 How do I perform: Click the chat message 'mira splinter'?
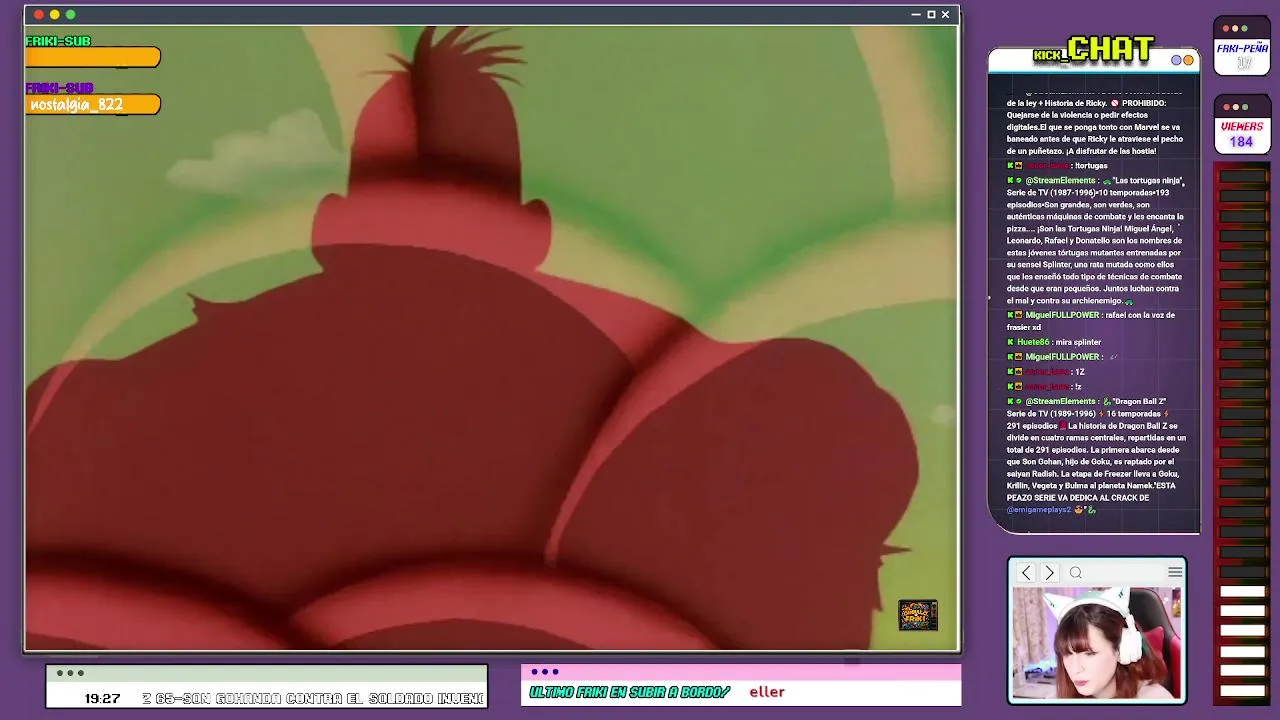[x=1078, y=342]
